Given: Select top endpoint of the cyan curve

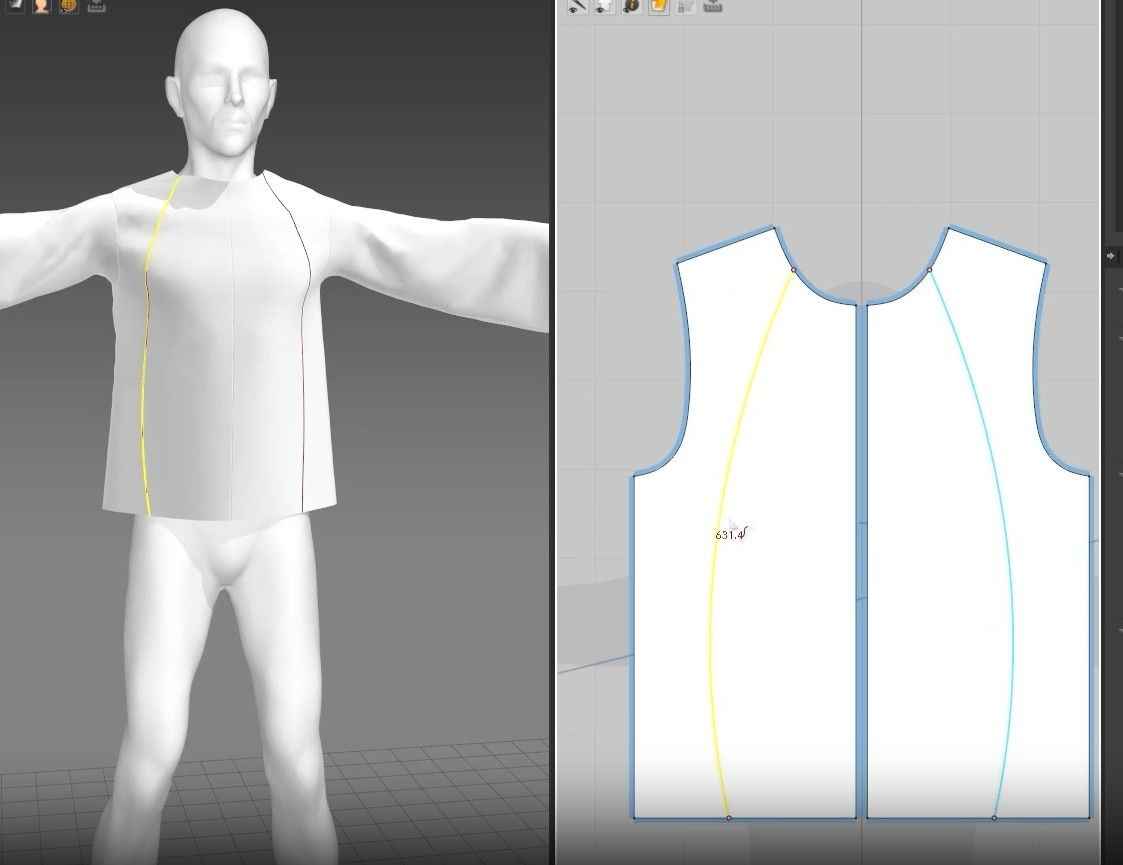Looking at the screenshot, I should coord(929,270).
